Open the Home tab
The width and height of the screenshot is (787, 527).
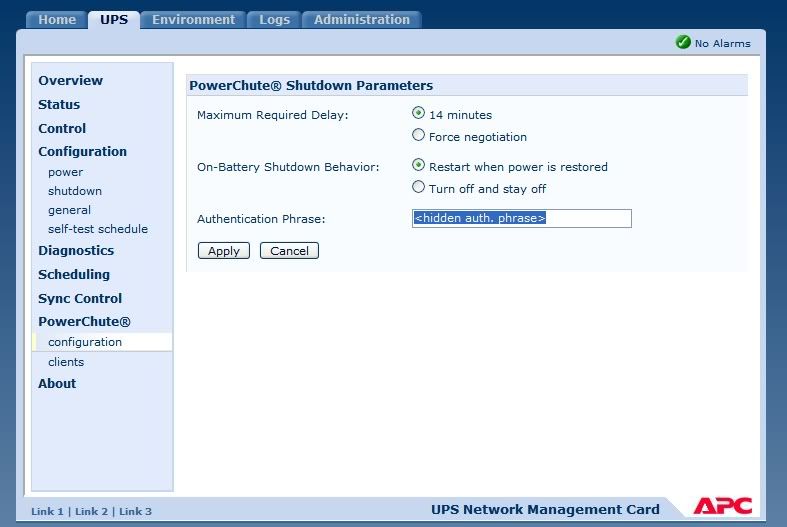[57, 20]
